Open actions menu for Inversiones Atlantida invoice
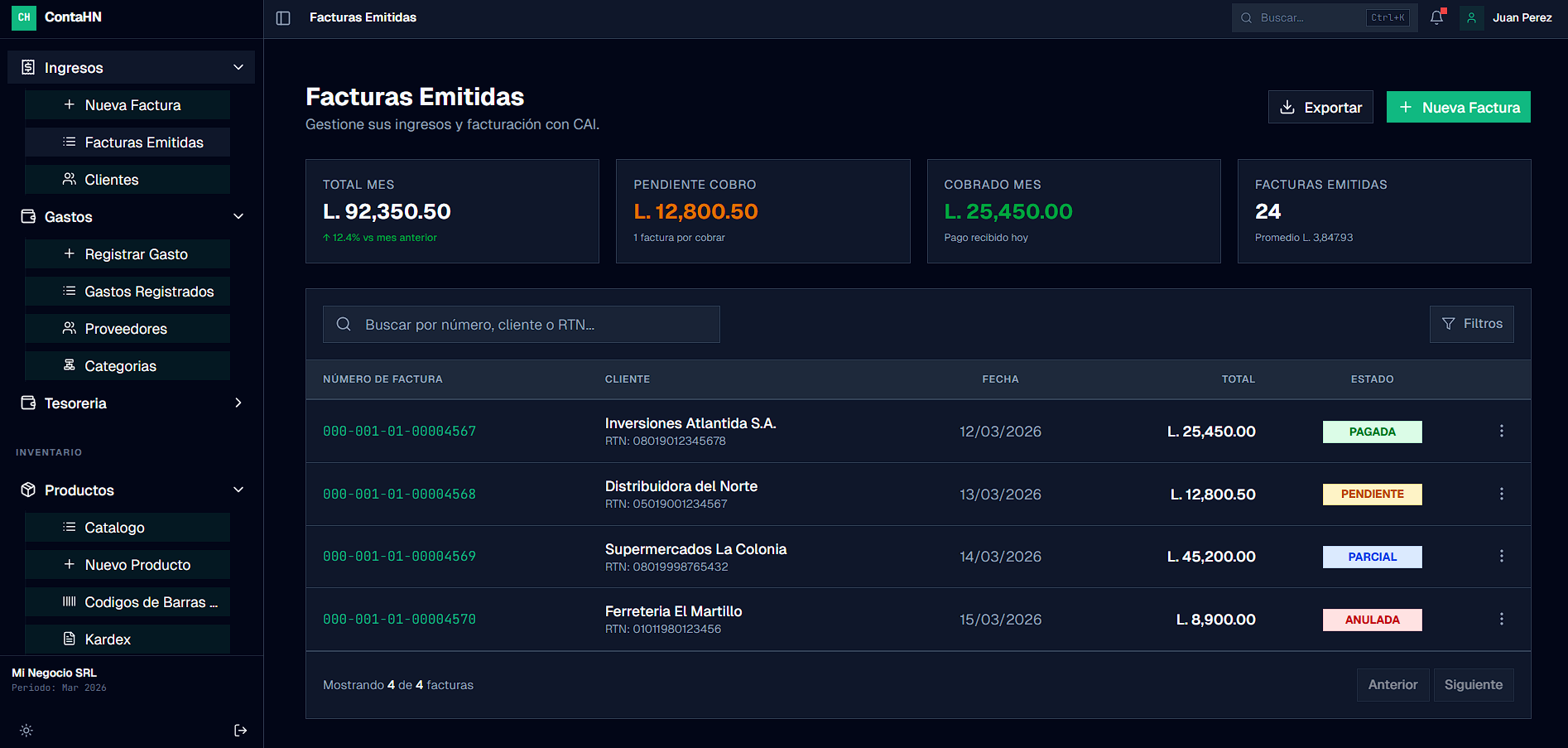The image size is (1568, 748). 1501,432
